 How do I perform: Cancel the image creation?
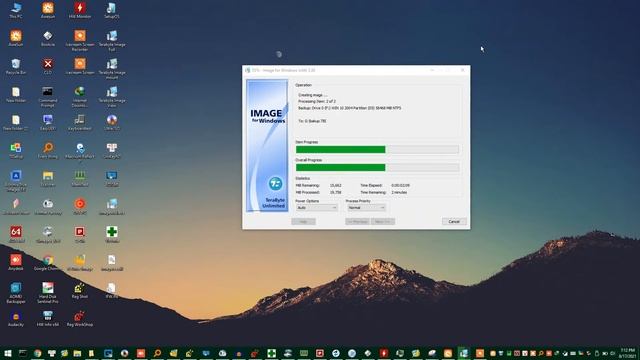pos(454,222)
